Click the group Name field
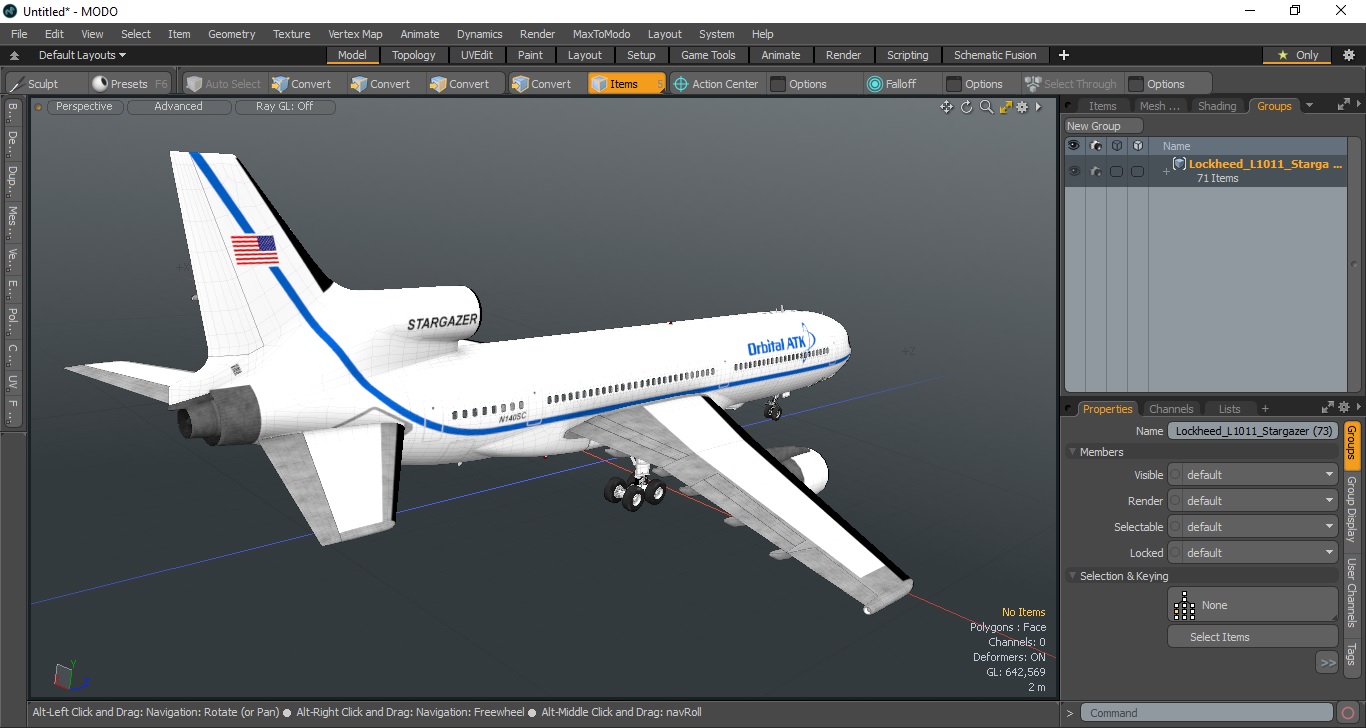1366x728 pixels. click(1253, 431)
